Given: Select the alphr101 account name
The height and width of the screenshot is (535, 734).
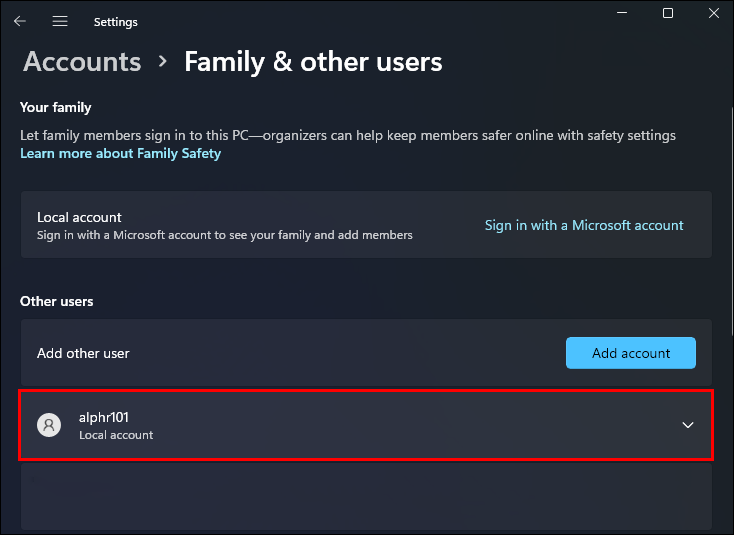Looking at the screenshot, I should 104,417.
